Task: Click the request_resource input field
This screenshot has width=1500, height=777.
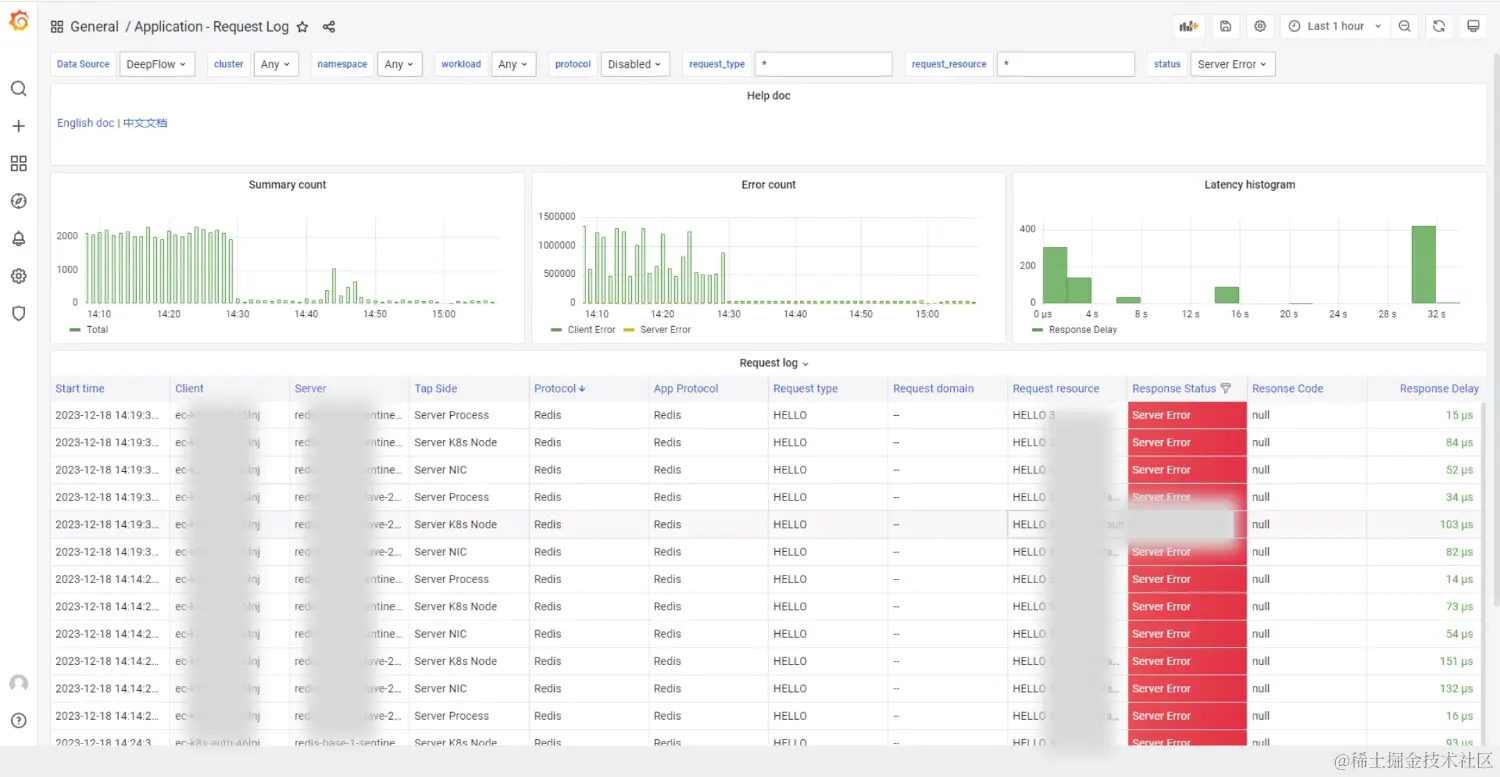Action: [x=1066, y=64]
